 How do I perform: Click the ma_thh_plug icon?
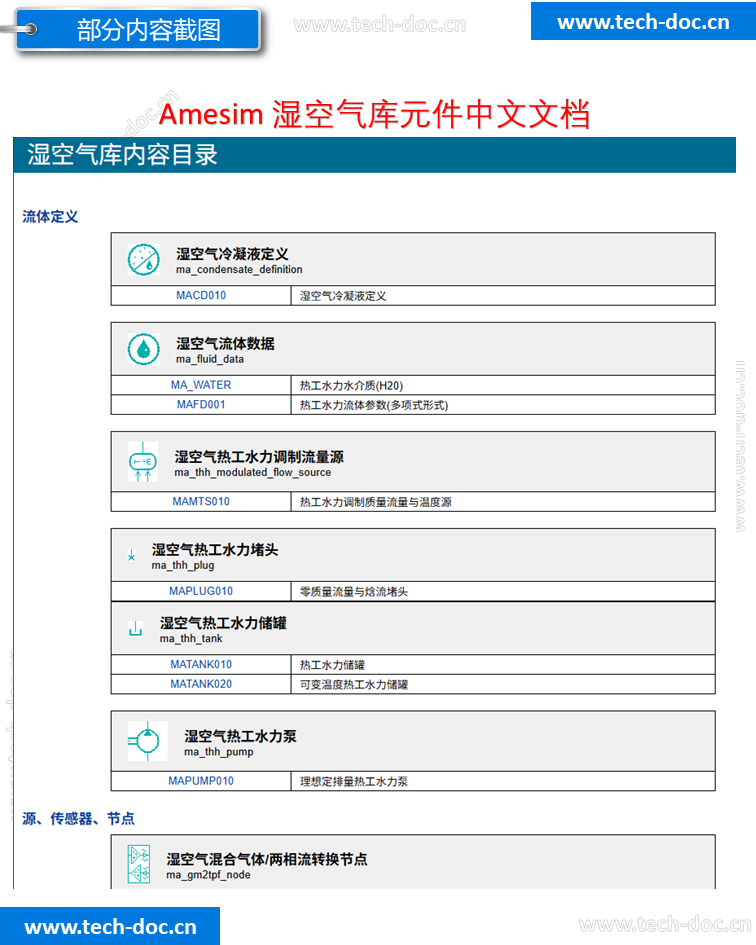click(131, 556)
